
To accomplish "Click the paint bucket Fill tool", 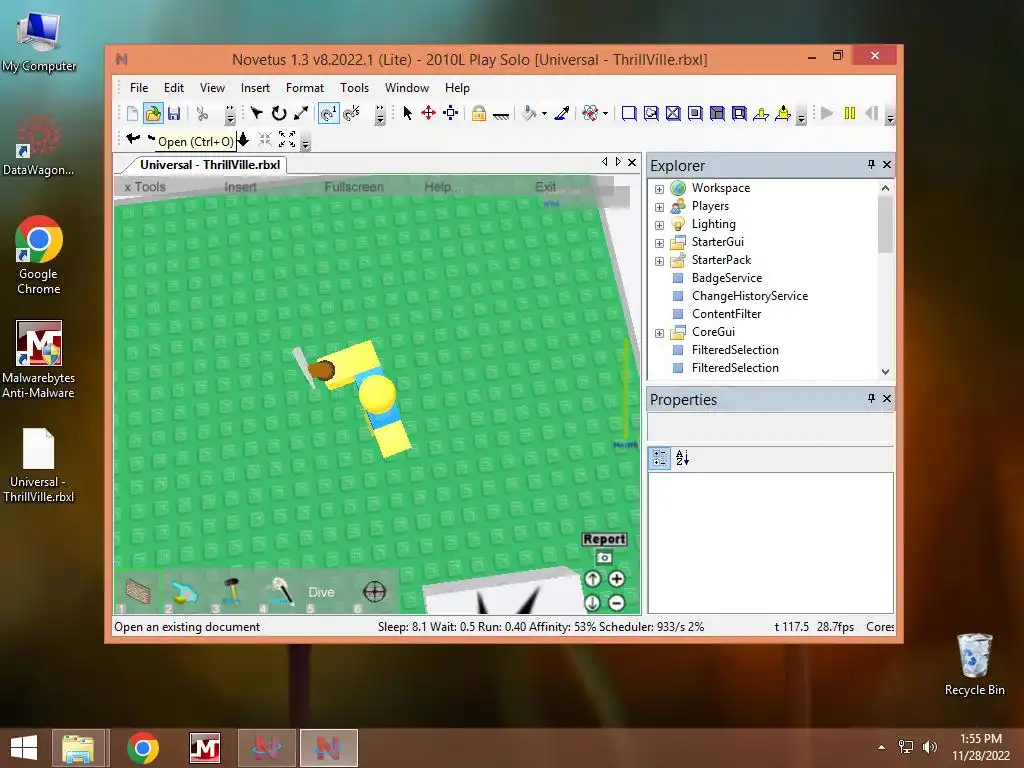I will tap(528, 114).
